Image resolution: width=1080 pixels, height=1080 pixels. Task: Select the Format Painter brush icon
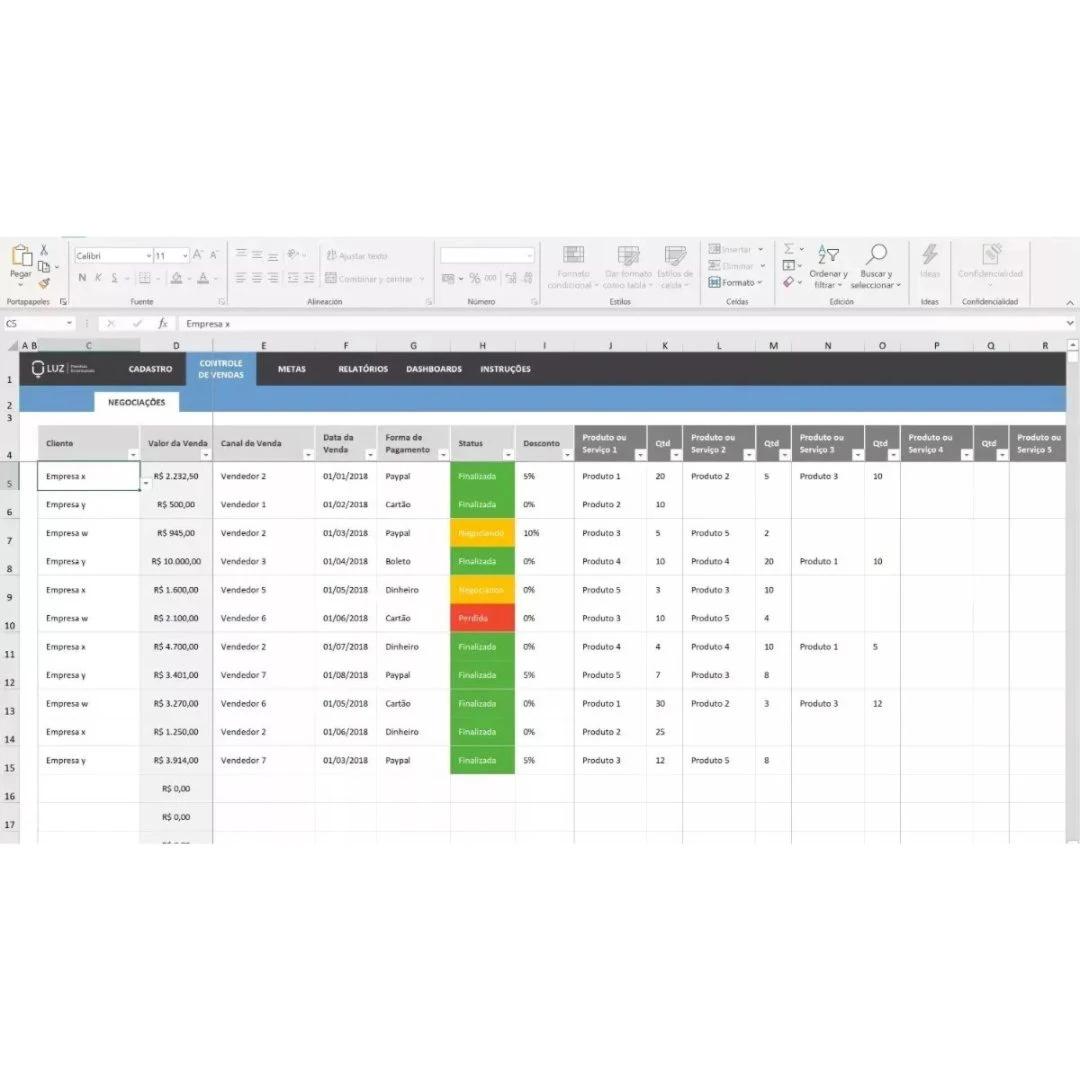tap(44, 284)
